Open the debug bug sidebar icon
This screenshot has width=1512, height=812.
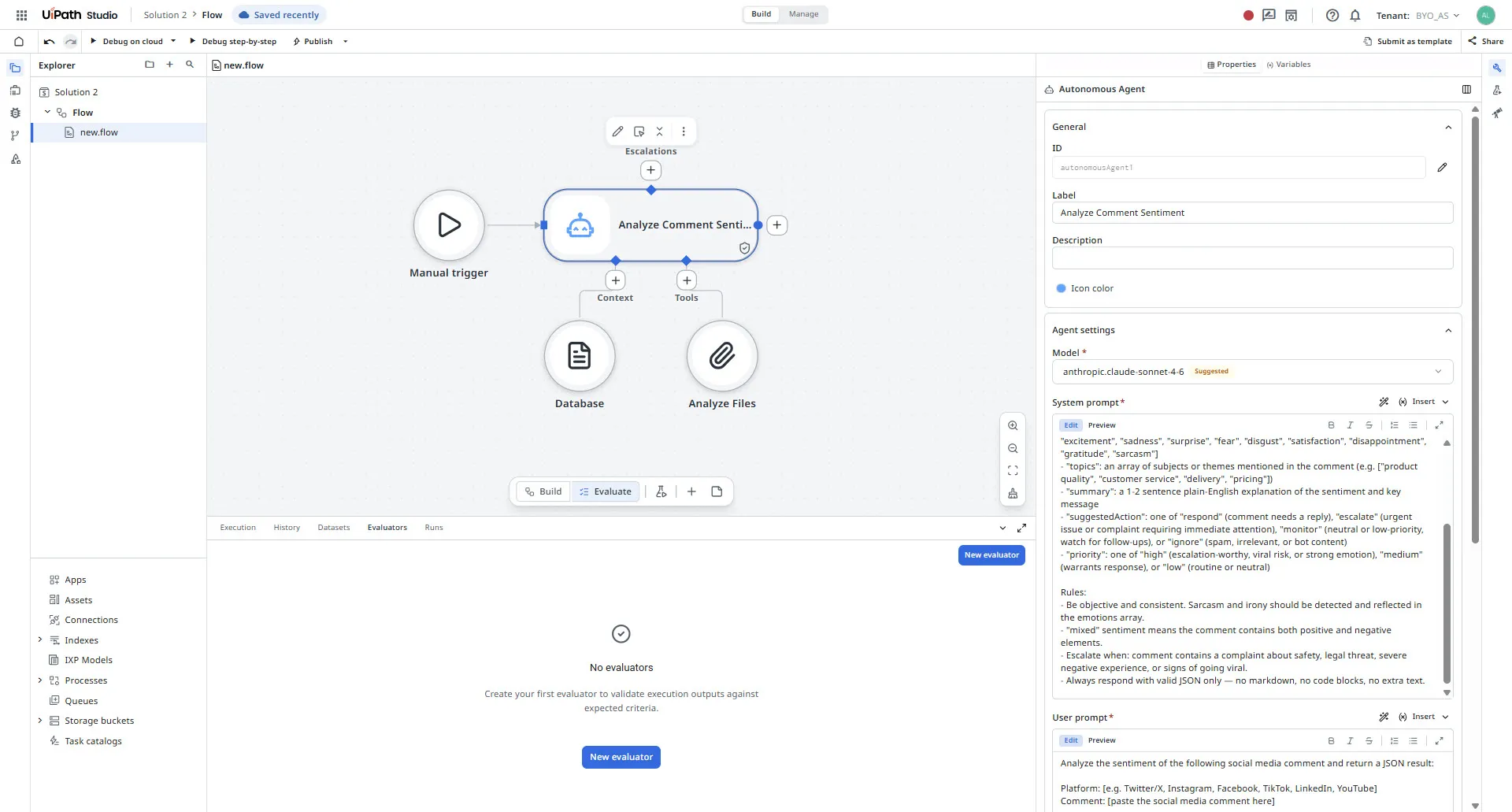[15, 113]
